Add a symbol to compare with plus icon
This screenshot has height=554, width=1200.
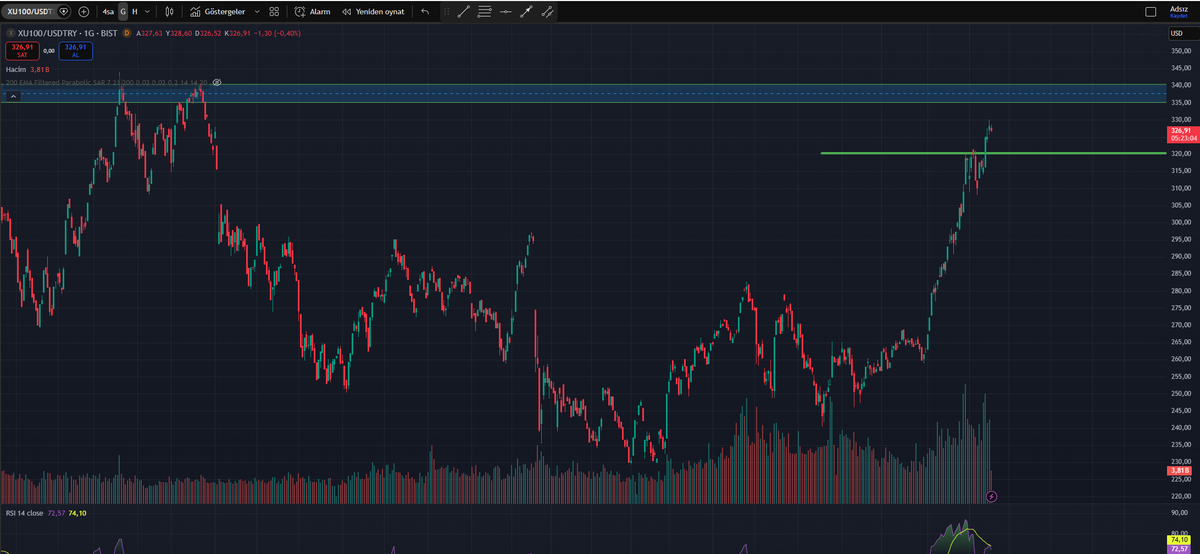[84, 11]
